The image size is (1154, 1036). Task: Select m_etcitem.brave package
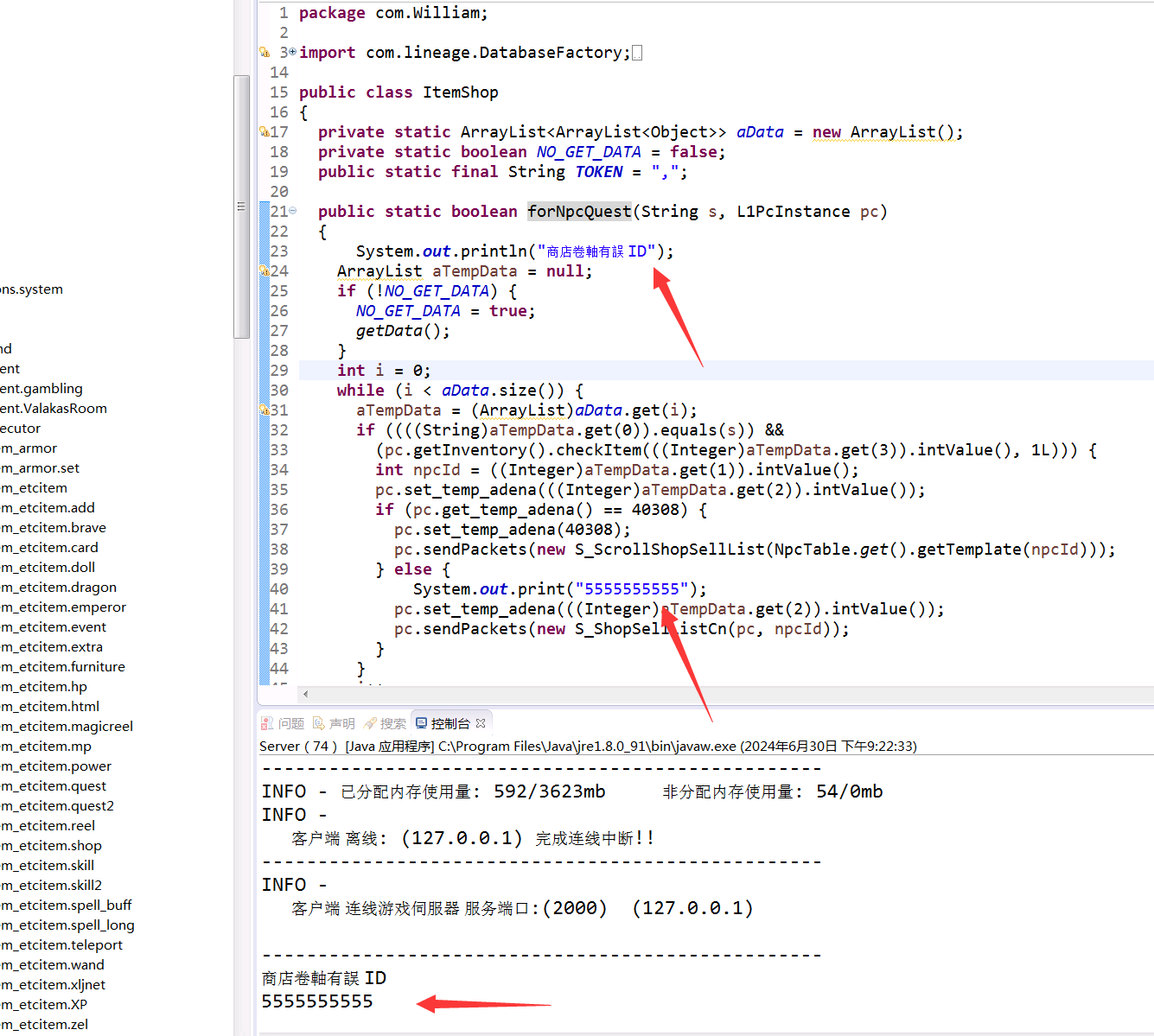54,528
